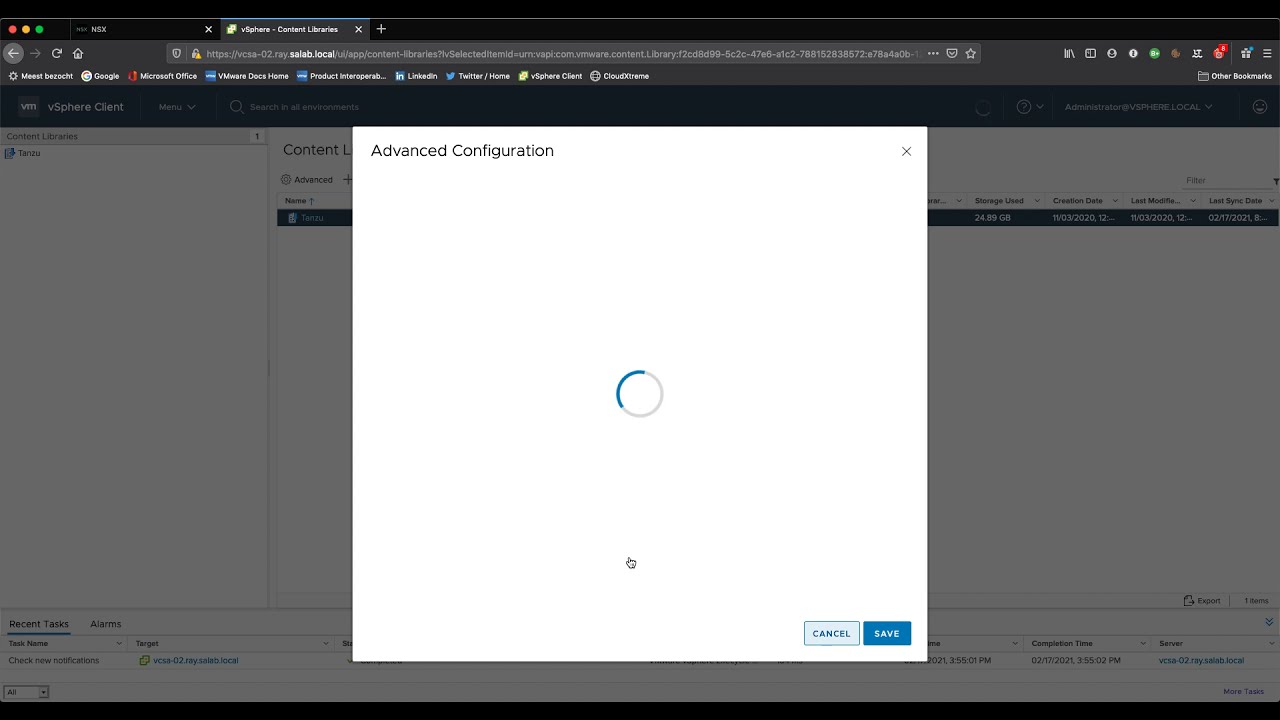
Task: Open the Completion Time column filter chevron
Action: click(1145, 644)
